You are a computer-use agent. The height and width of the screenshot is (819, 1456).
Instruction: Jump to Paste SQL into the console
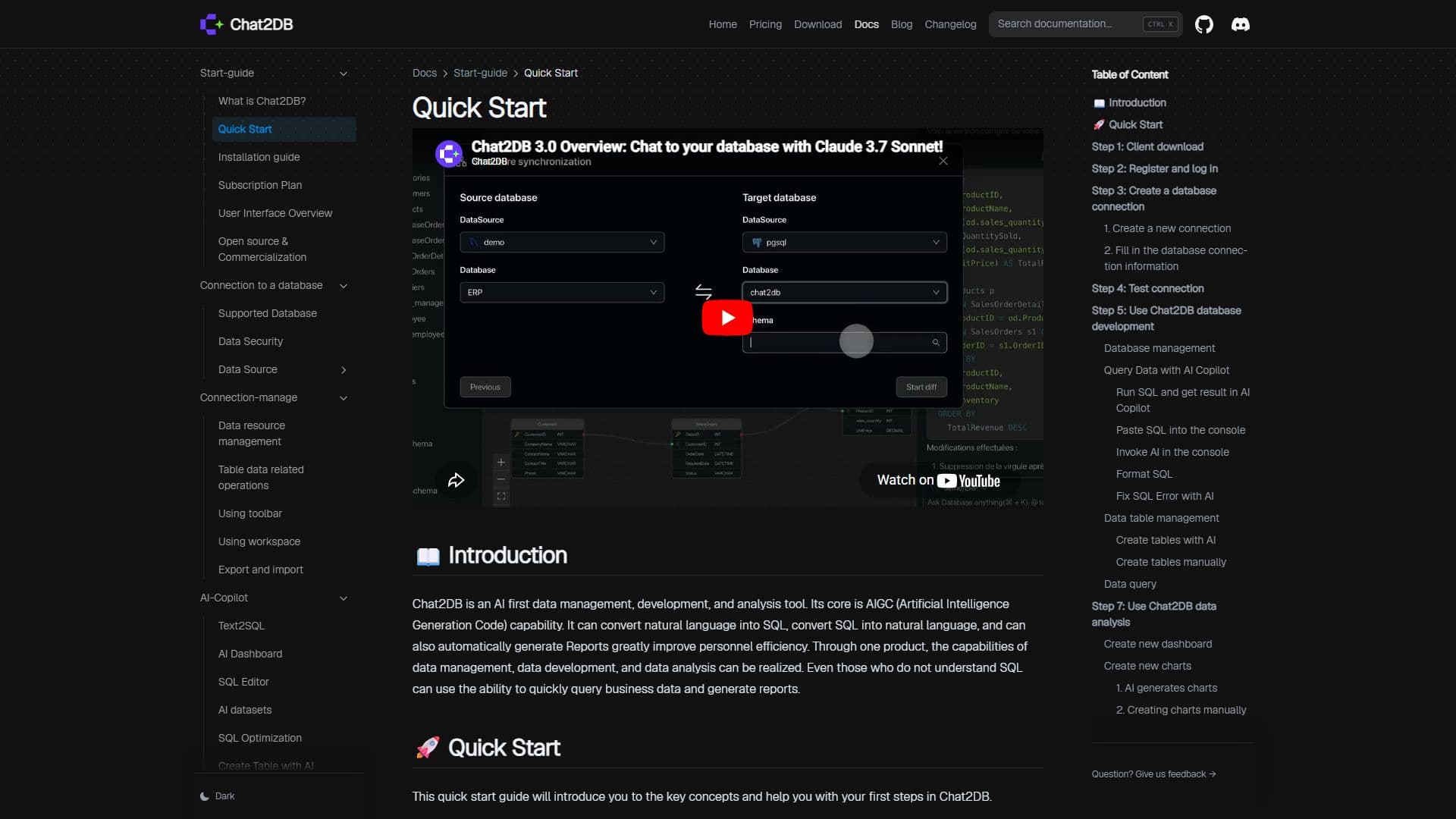[1180, 430]
